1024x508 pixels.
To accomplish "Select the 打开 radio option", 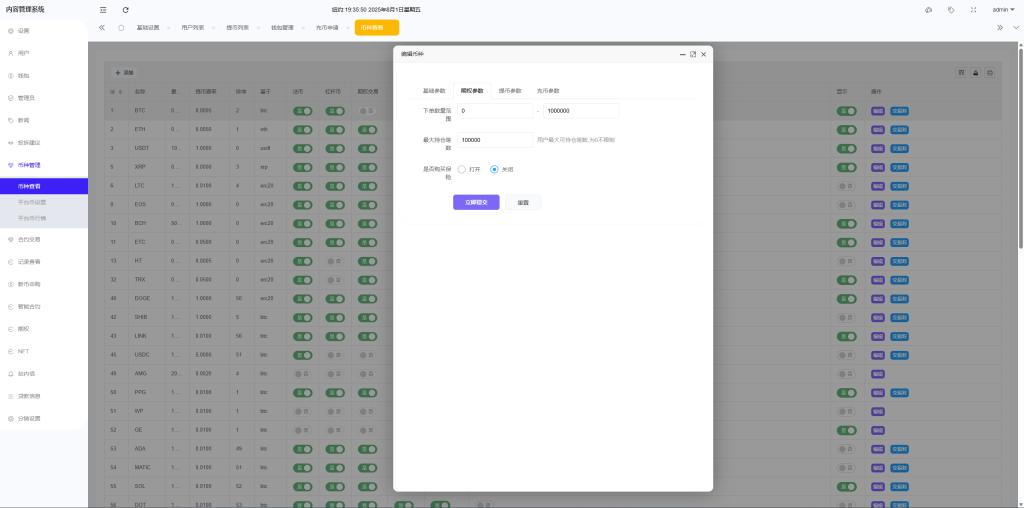I will pos(462,169).
